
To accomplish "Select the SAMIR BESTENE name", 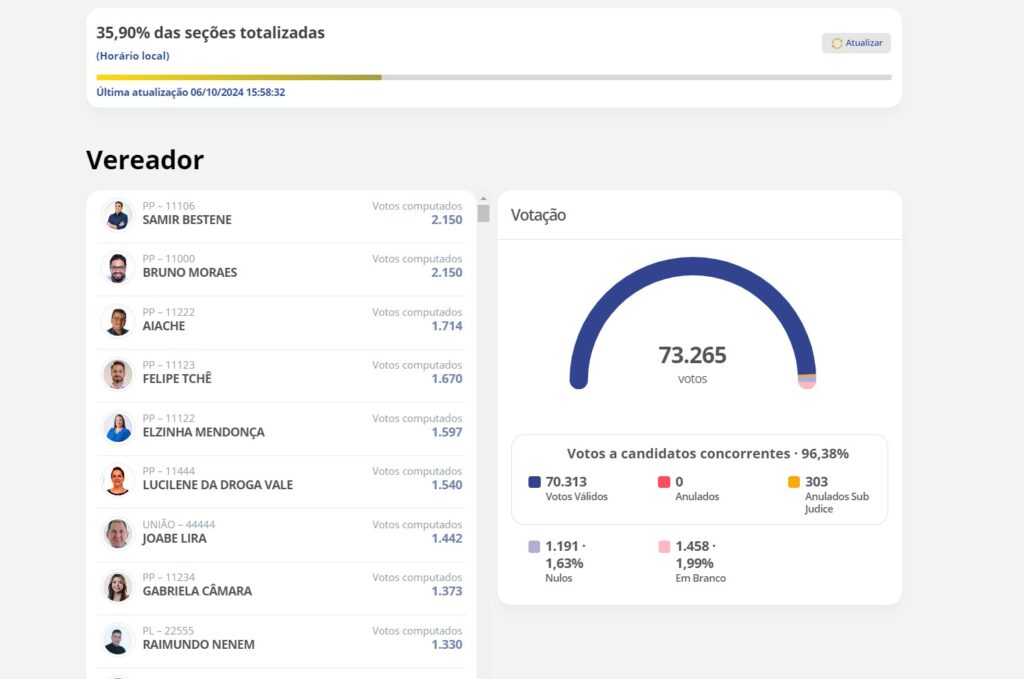I will pos(187,220).
